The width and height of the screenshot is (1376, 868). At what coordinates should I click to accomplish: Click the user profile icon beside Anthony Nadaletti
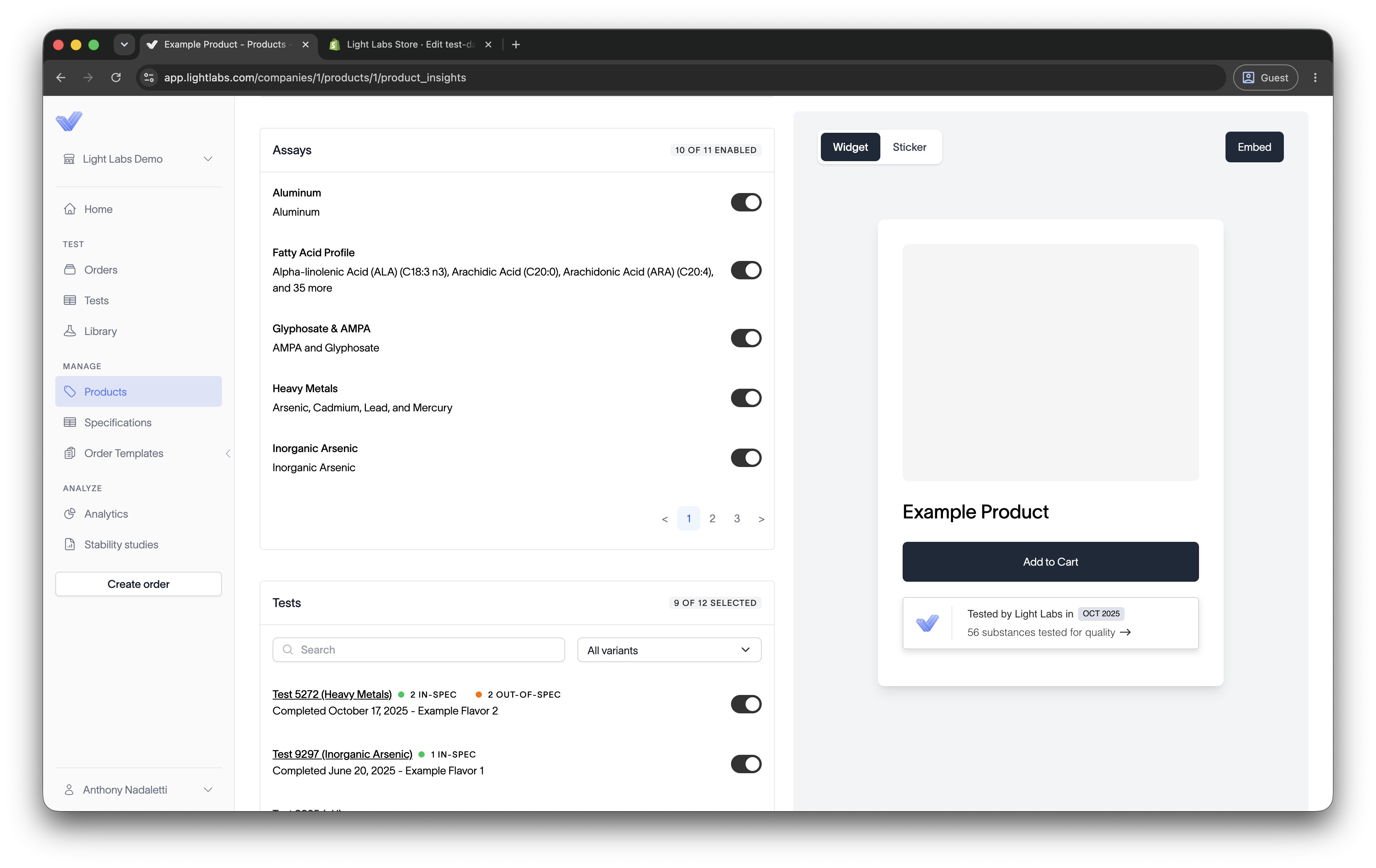[x=69, y=790]
